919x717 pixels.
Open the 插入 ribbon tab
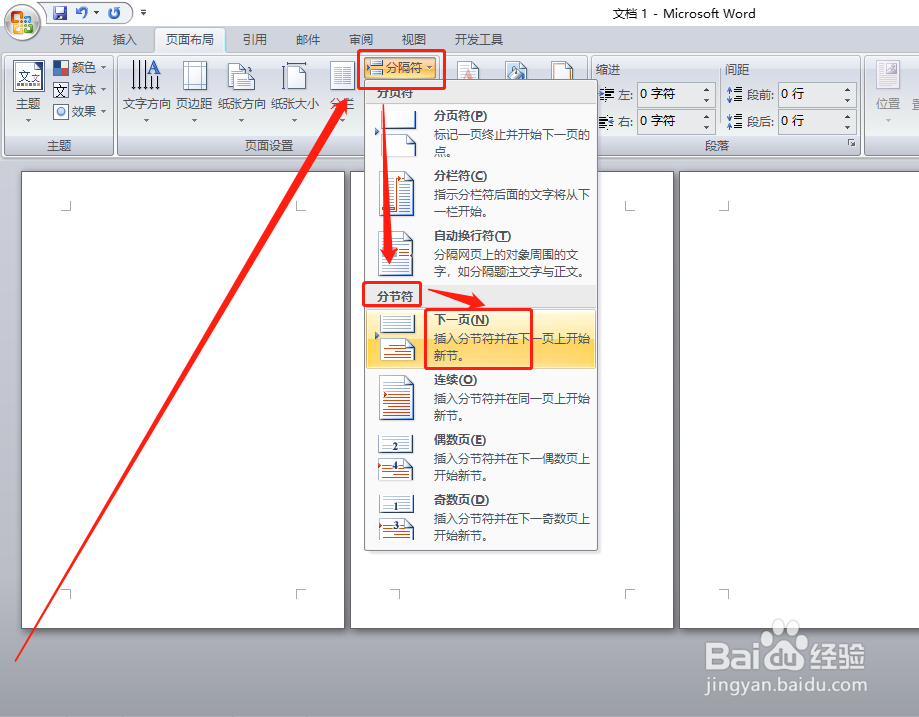[124, 40]
